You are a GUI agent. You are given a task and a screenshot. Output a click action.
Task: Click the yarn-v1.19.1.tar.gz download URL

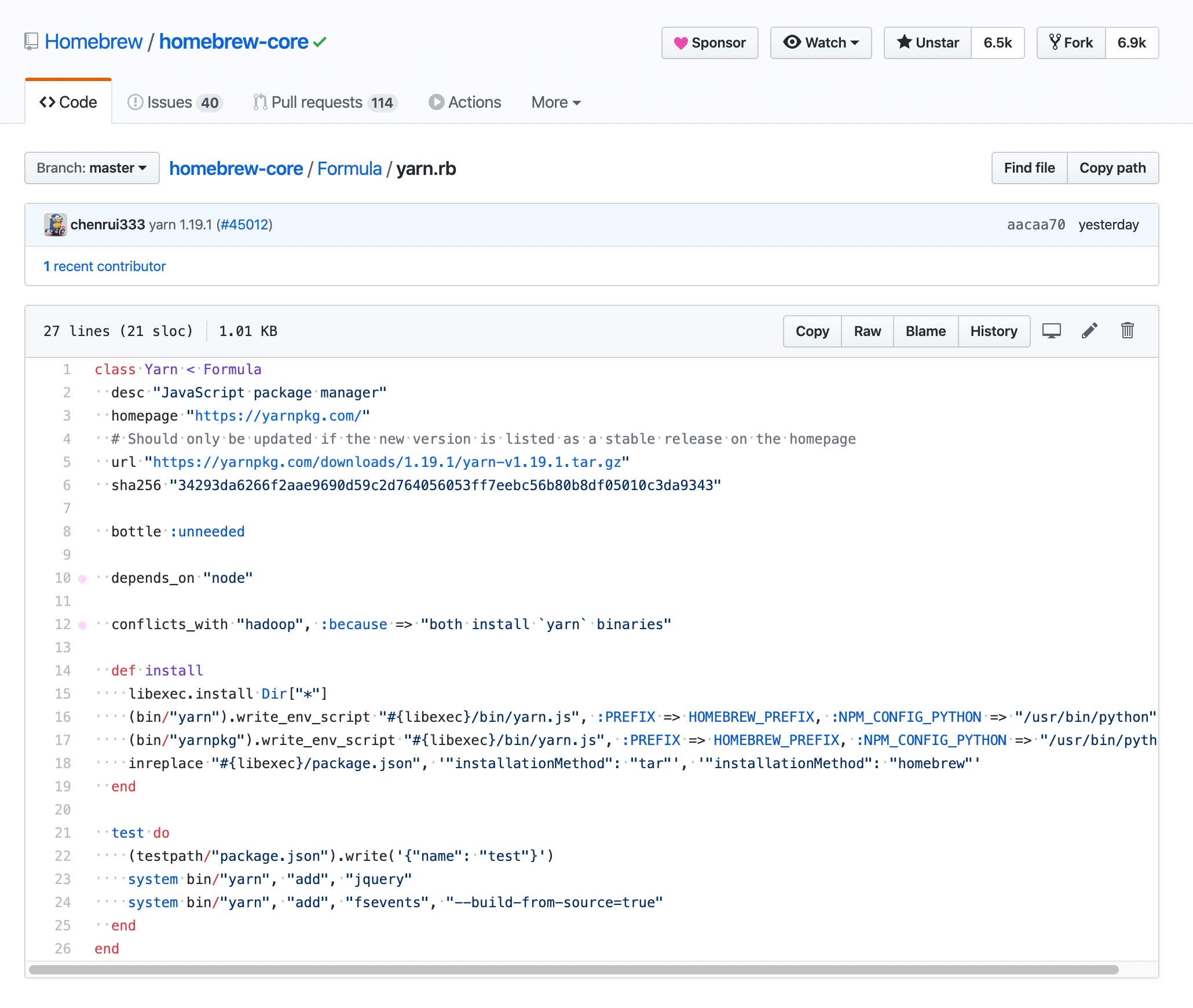387,462
